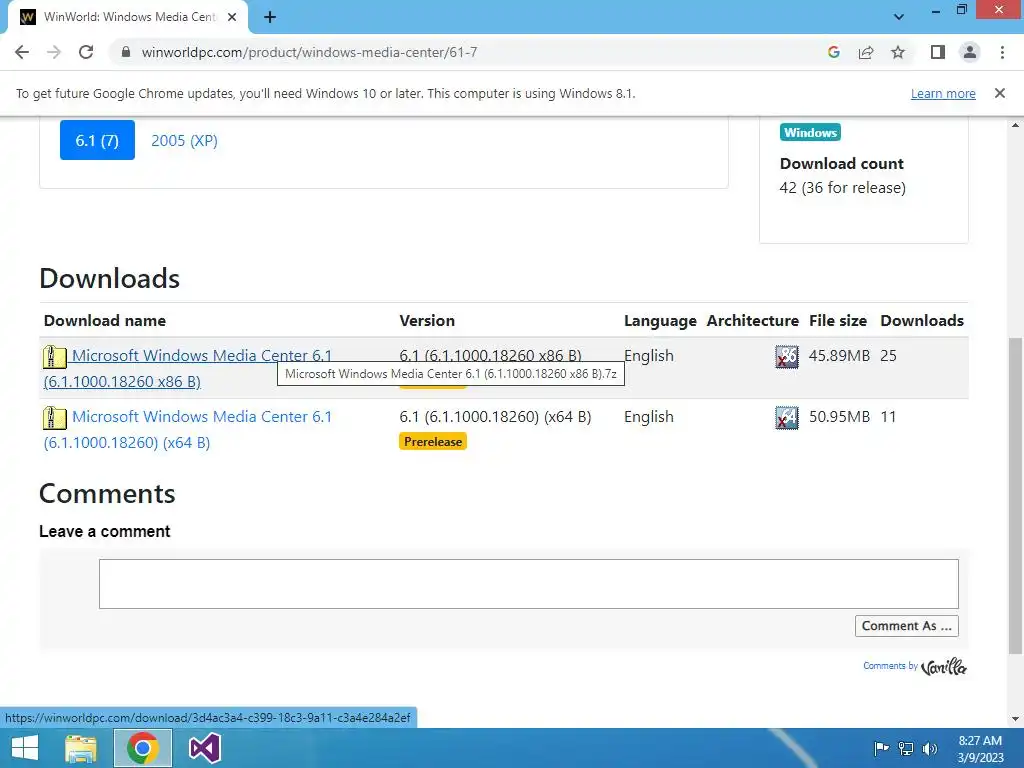Image resolution: width=1024 pixels, height=768 pixels.
Task: Click the x64 architecture icon
Action: tap(786, 417)
